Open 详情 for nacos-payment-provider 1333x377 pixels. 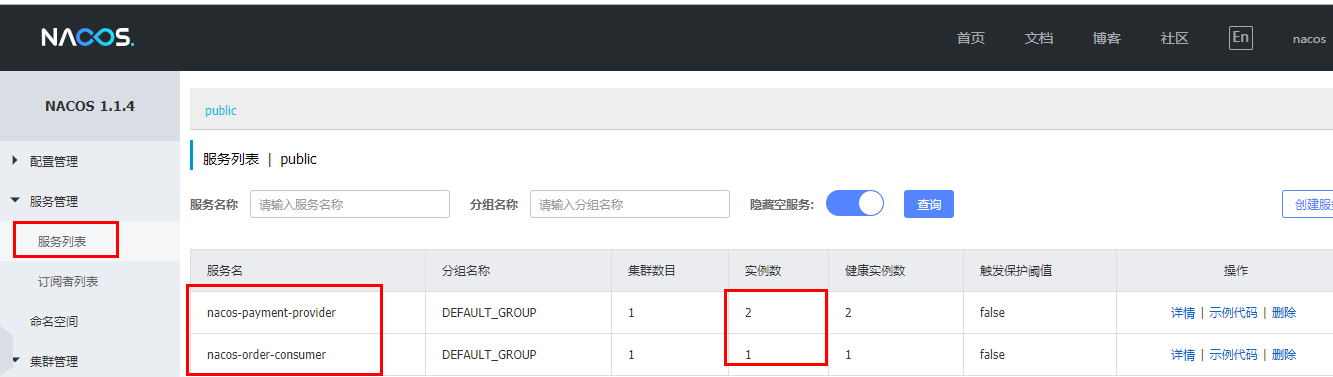(1183, 313)
